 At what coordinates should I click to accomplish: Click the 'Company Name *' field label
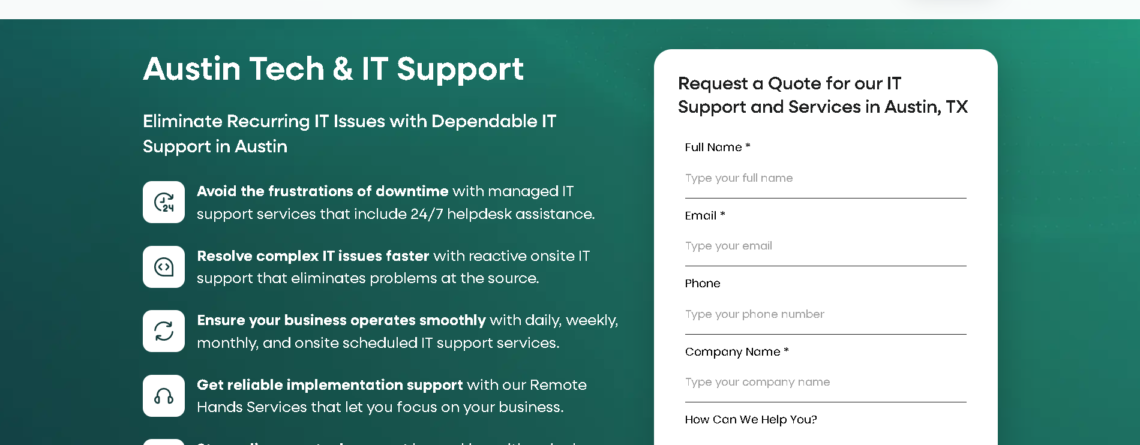(x=737, y=352)
